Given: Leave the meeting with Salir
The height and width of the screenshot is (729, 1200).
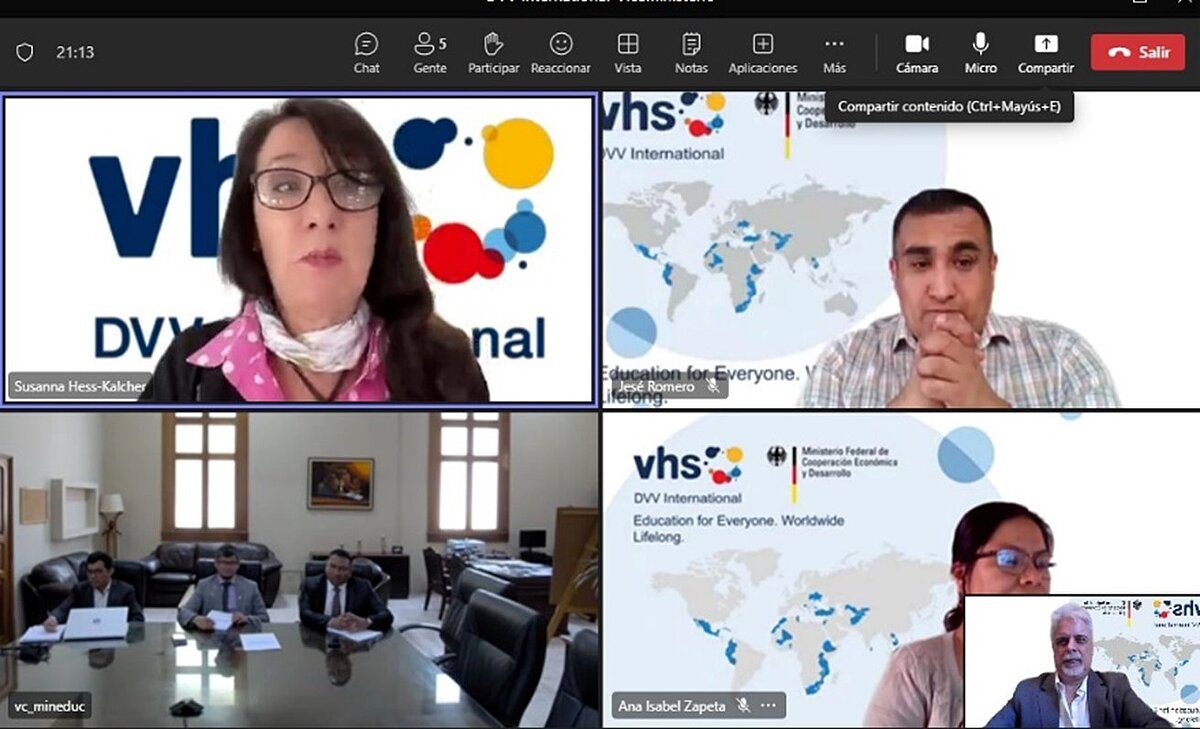Looking at the screenshot, I should pyautogui.click(x=1137, y=52).
